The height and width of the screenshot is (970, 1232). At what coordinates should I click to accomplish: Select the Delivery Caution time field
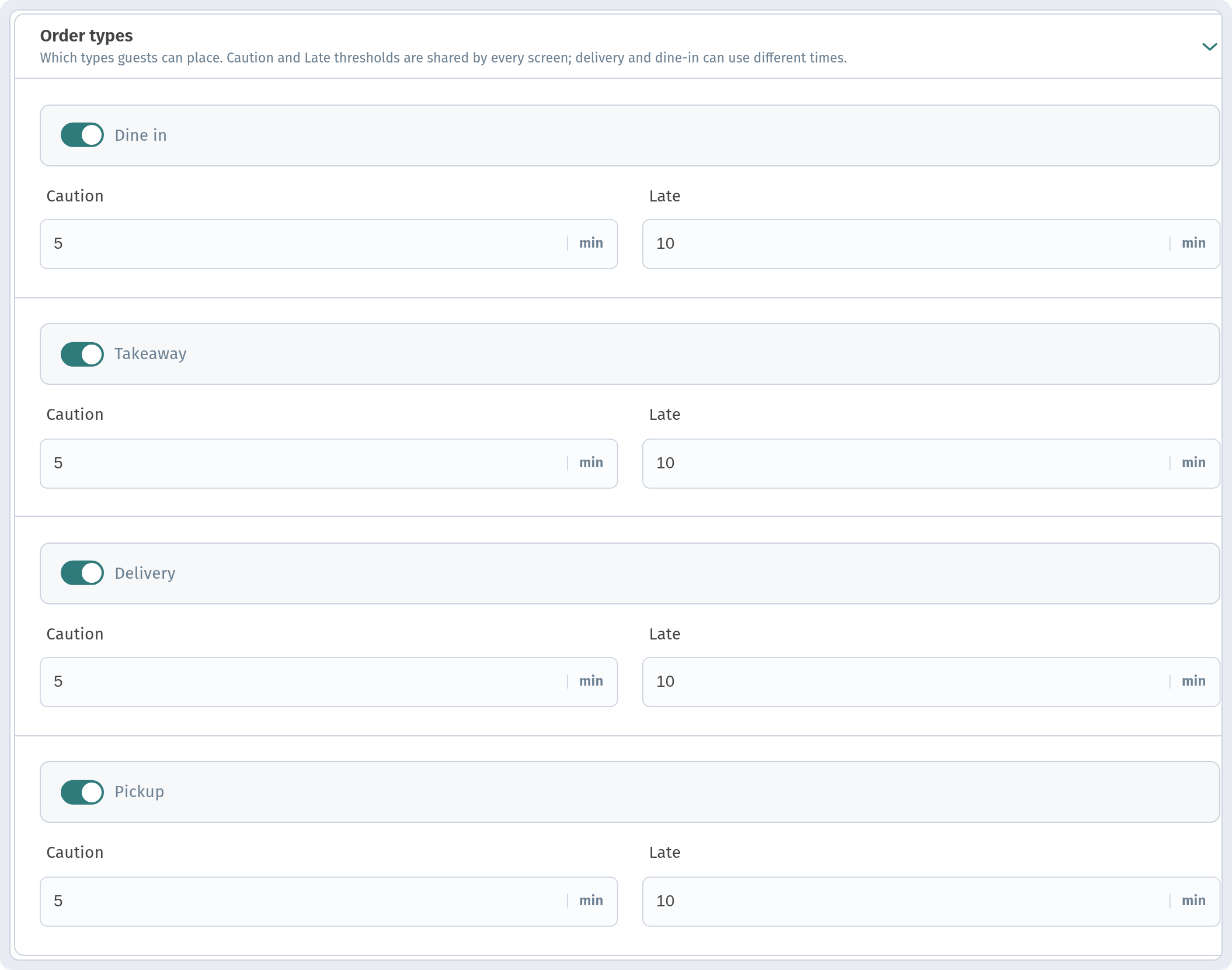pos(329,682)
